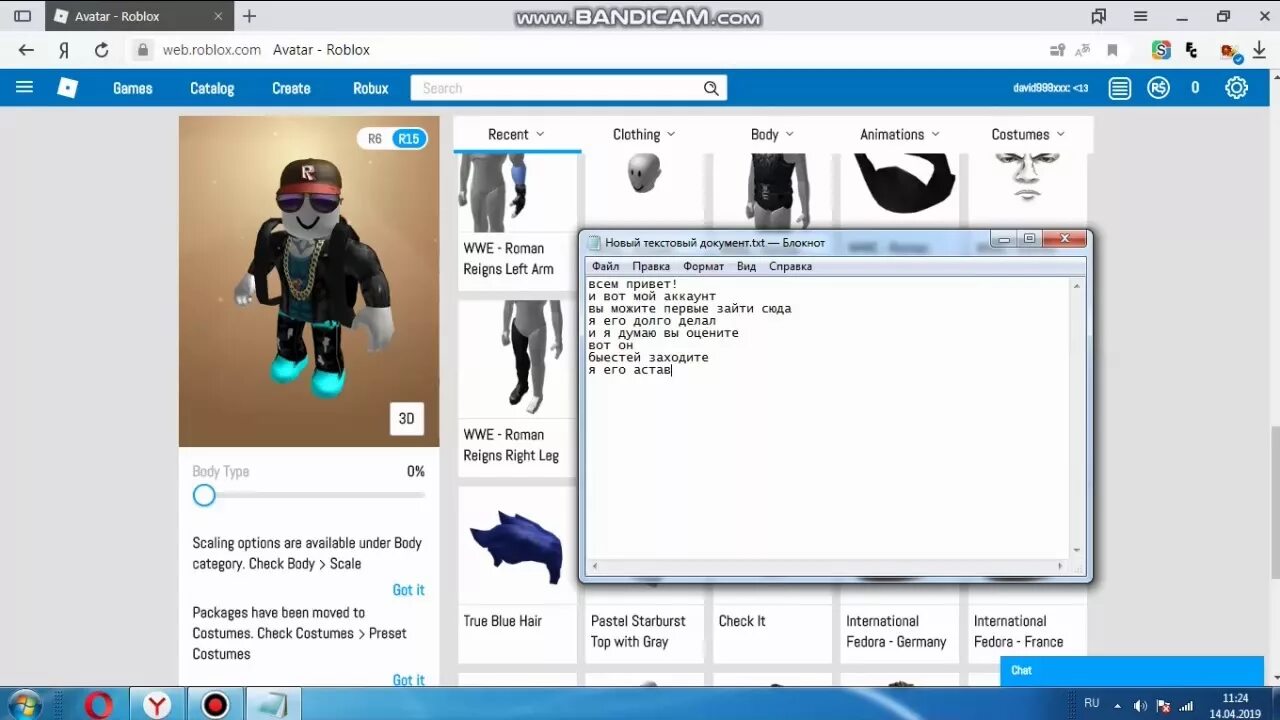Expand the Recent category dropdown
Viewport: 1280px width, 720px height.
click(x=517, y=134)
